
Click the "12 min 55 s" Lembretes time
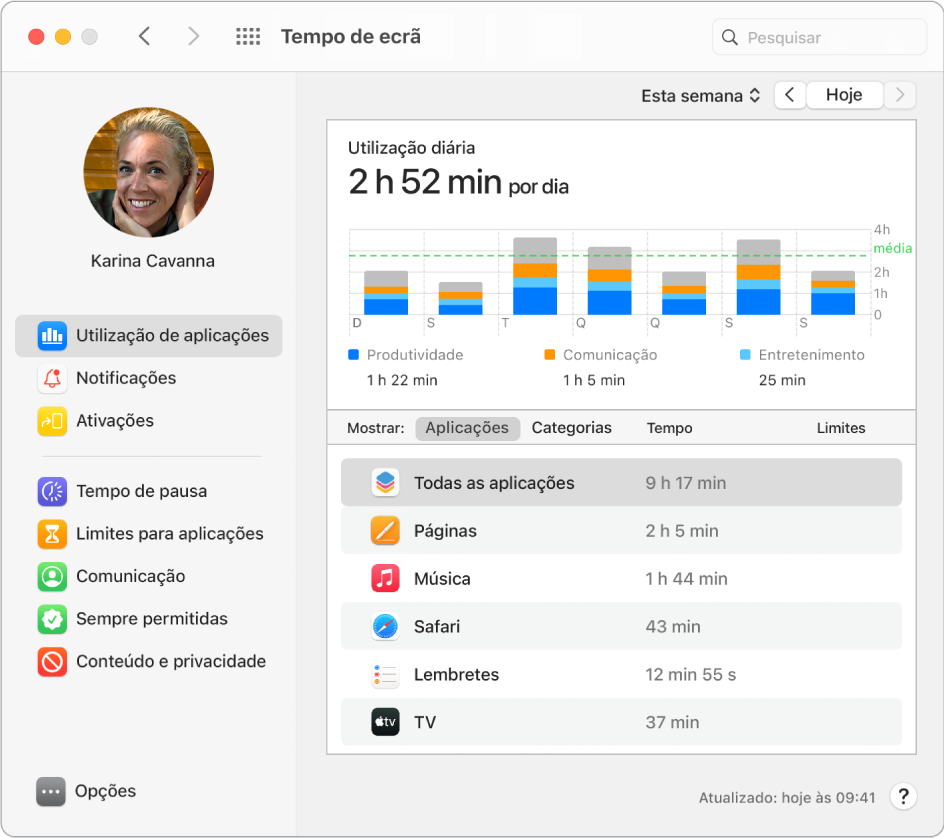[691, 674]
